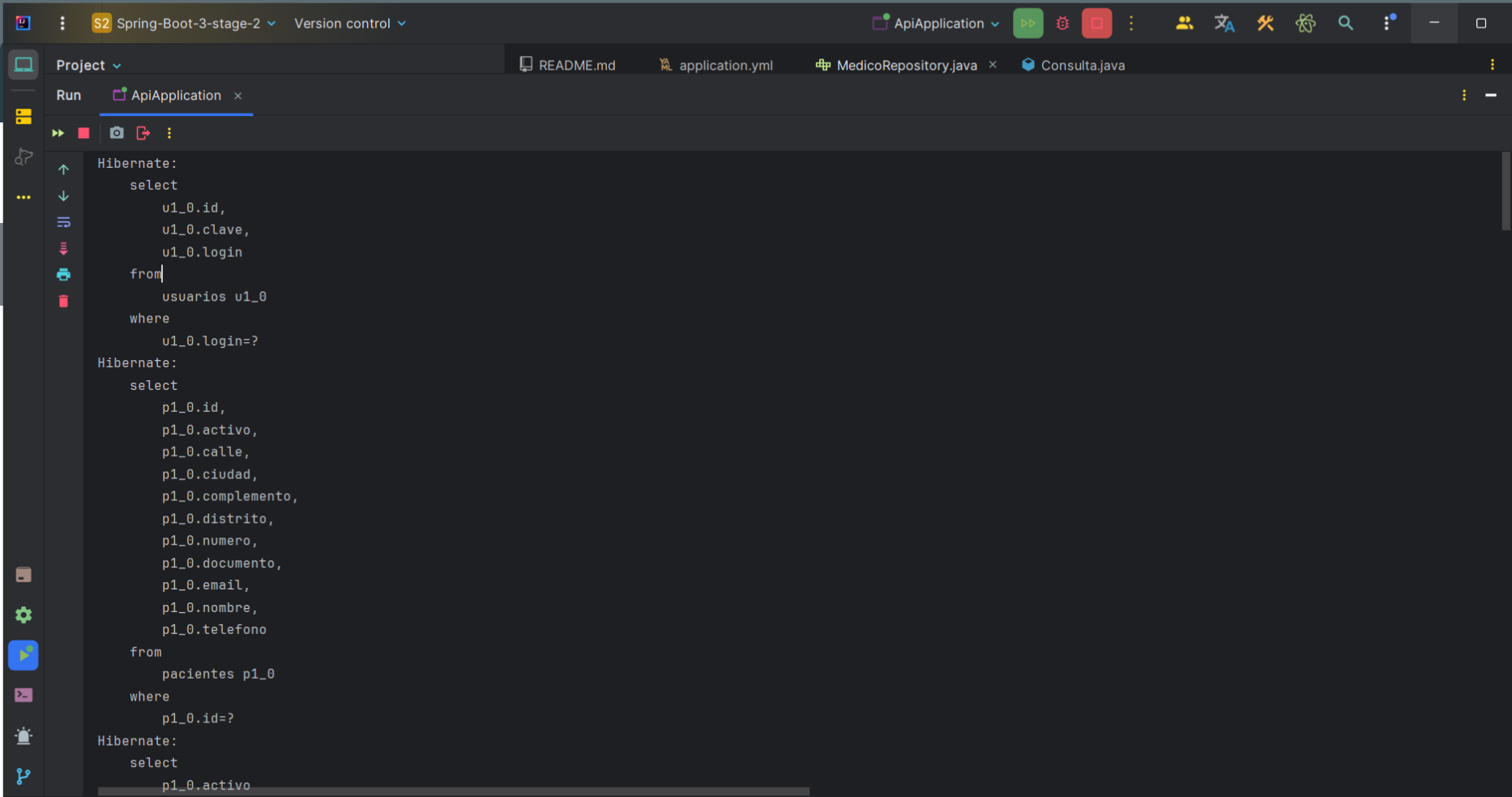
Task: Click the green Rerun ApiApplication button
Action: click(x=1028, y=24)
